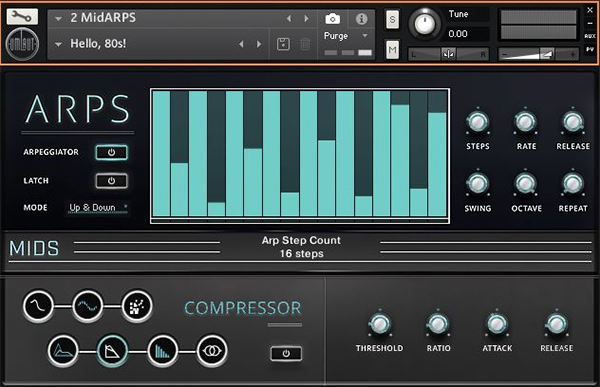This screenshot has height=387, width=600.
Task: Open the Purge dropdown arrow
Action: pos(365,36)
